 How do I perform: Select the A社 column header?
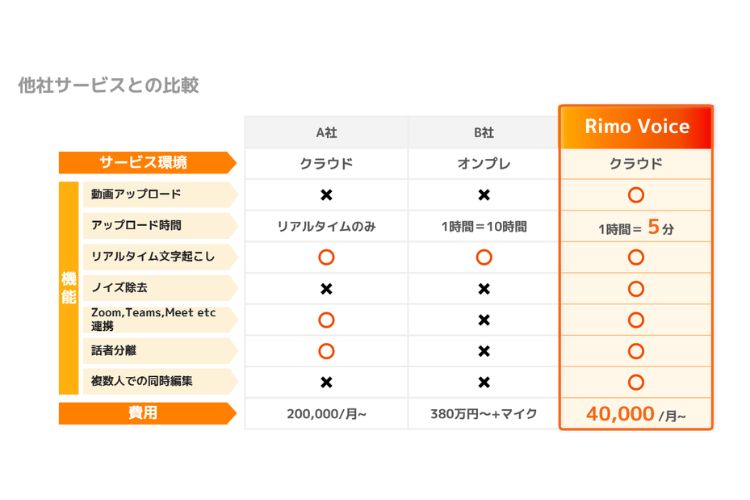(x=326, y=132)
